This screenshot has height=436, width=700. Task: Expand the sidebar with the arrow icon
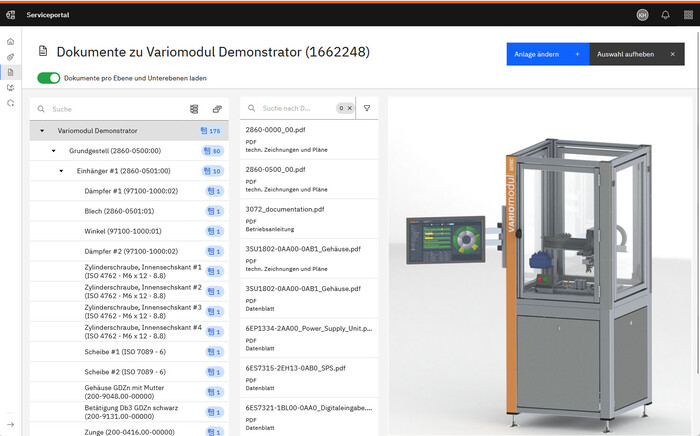(11, 424)
